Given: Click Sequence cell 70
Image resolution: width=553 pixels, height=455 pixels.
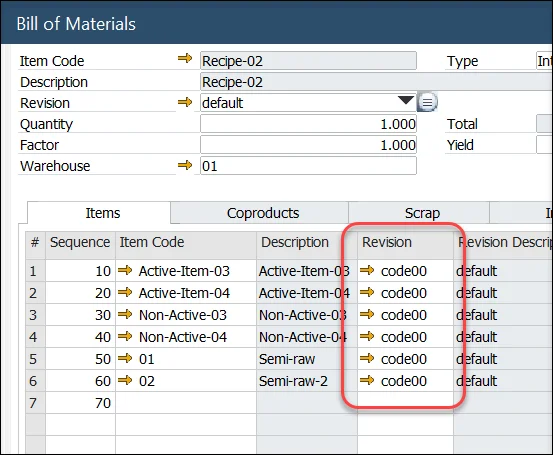Looking at the screenshot, I should pyautogui.click(x=80, y=402).
